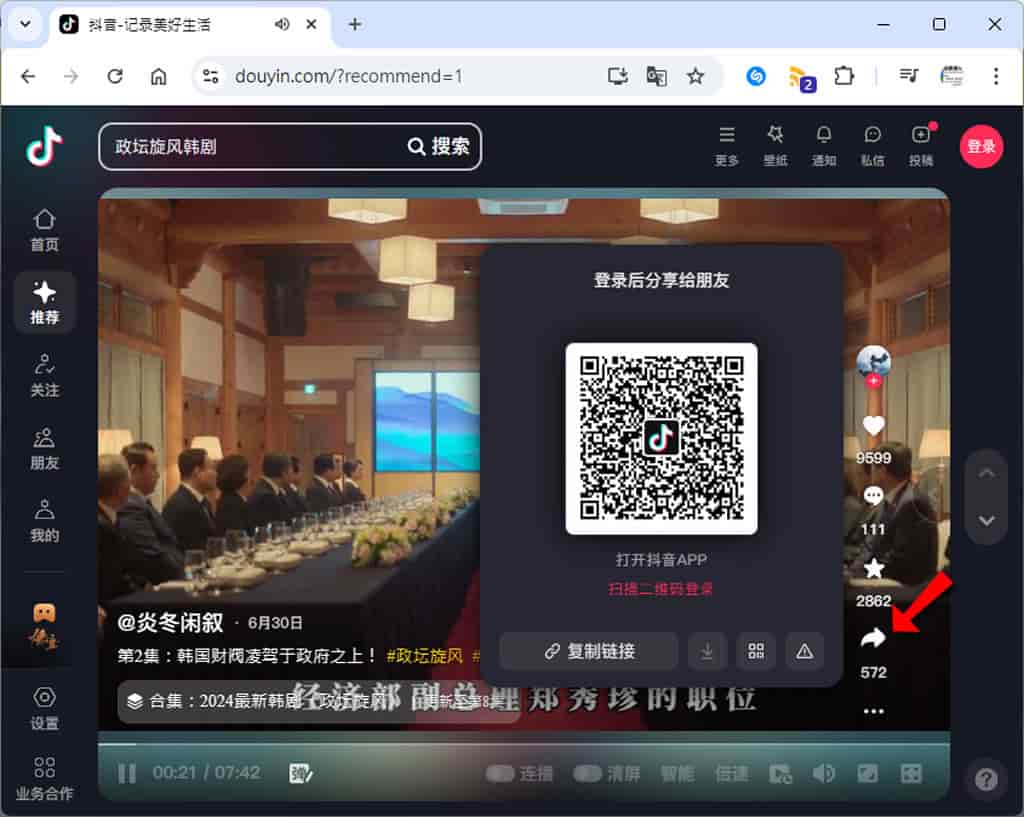The width and height of the screenshot is (1024, 817).
Task: Reload the page
Action: (x=115, y=76)
